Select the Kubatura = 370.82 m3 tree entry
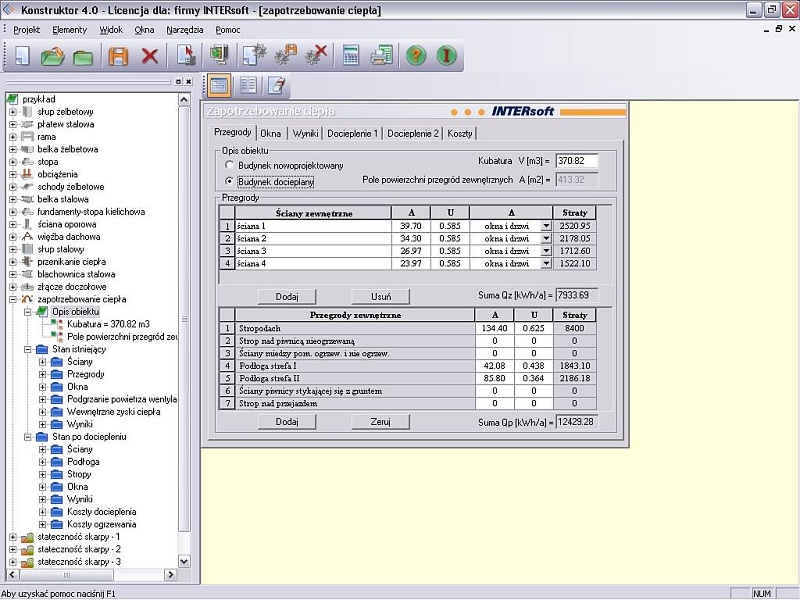 click(108, 324)
